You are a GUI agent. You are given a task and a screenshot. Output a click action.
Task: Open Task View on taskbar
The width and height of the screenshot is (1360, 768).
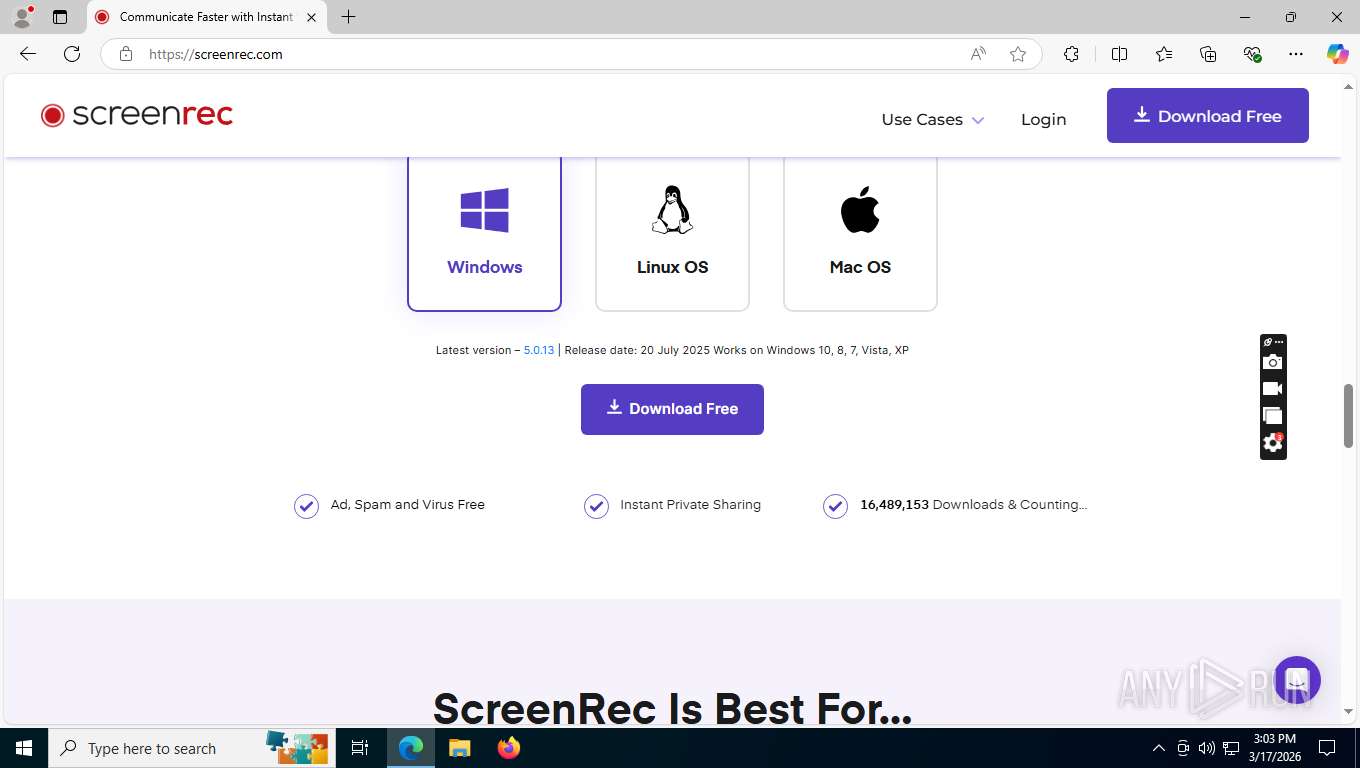(360, 748)
